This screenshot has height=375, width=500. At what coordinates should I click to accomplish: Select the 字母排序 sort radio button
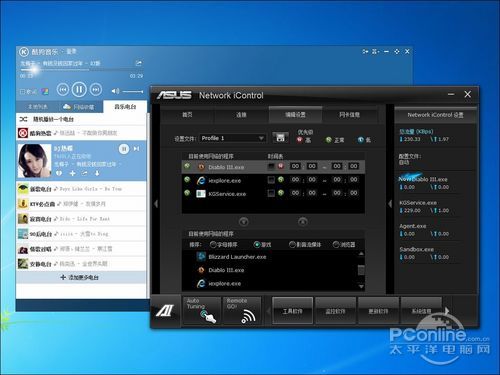[x=213, y=245]
